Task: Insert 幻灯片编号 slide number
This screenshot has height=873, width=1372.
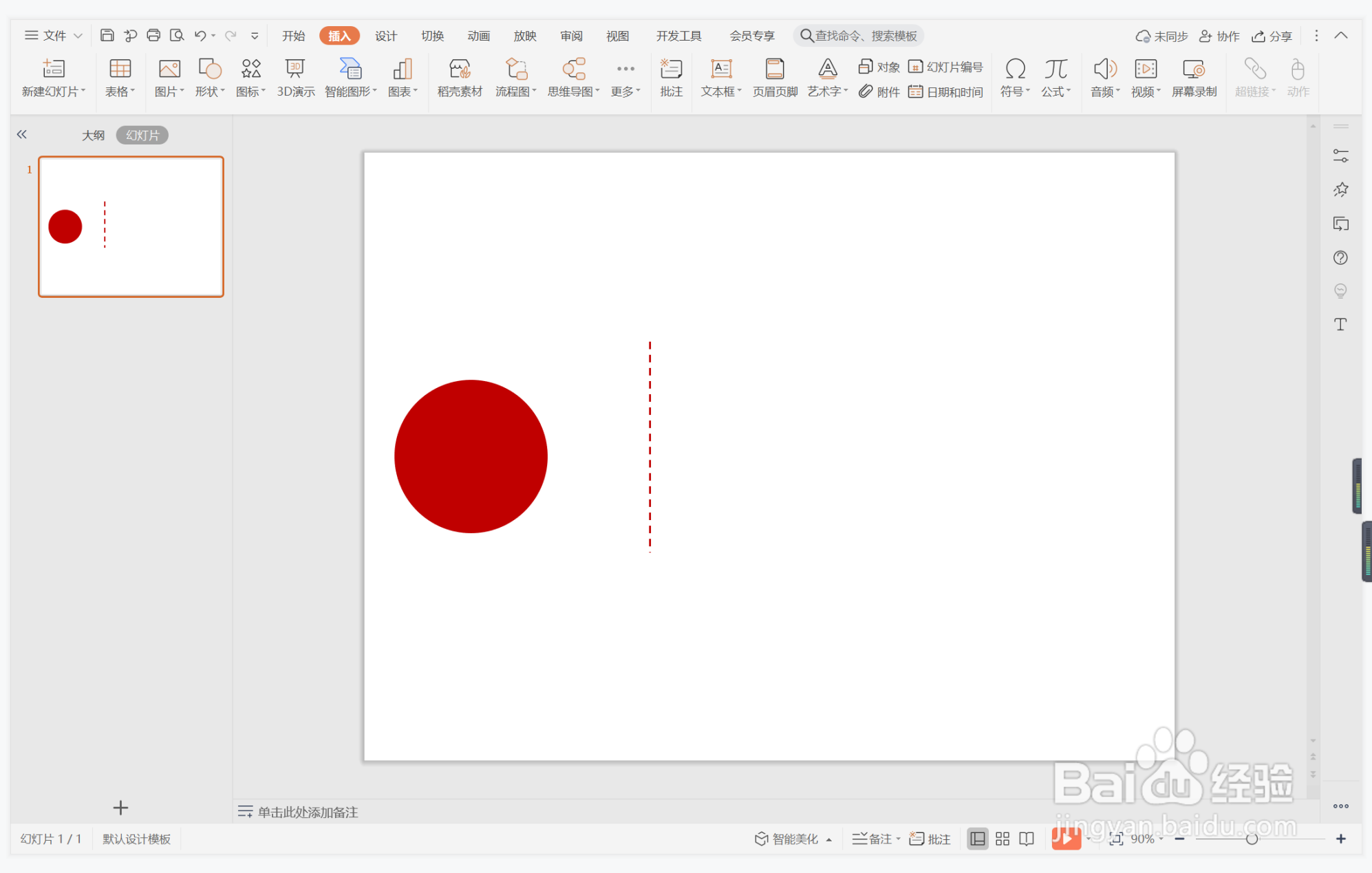Action: coord(946,67)
